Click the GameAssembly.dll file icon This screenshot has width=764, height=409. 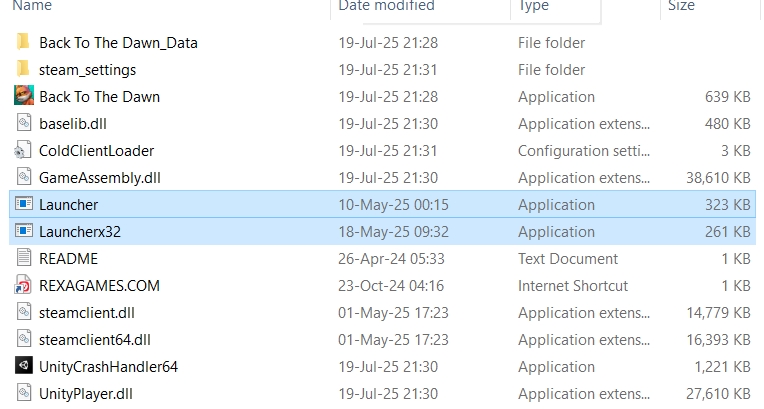24,177
